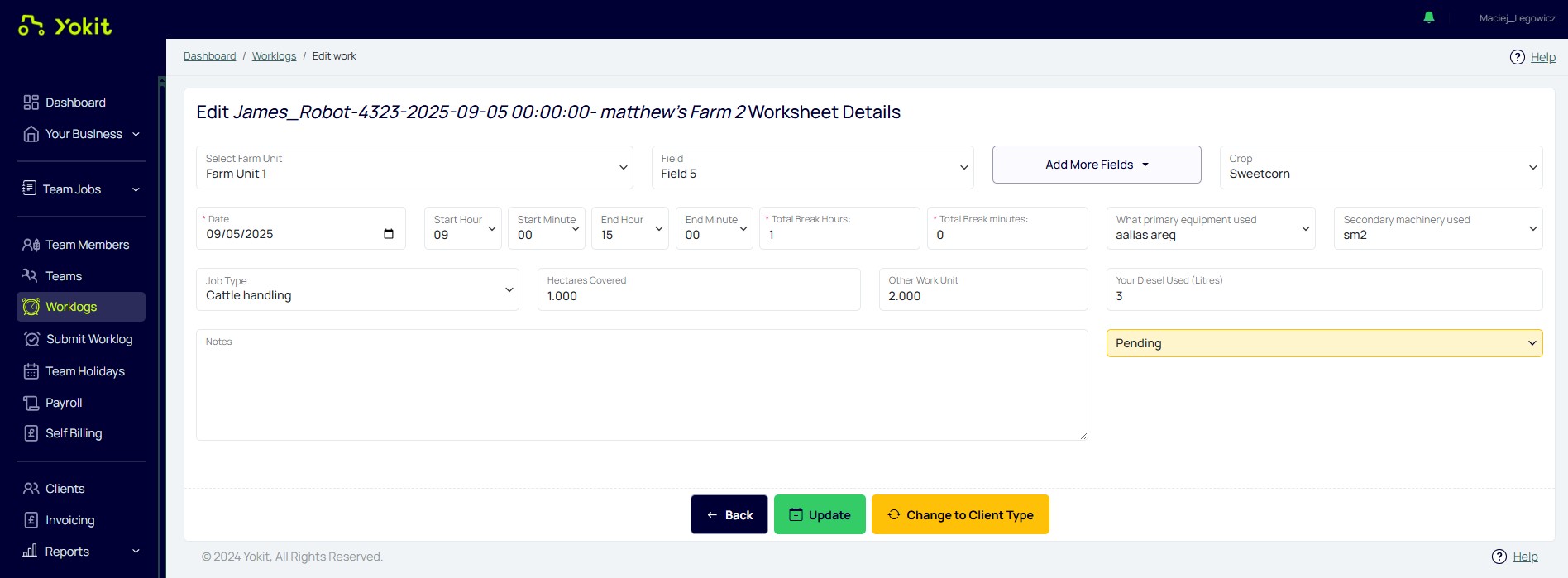Go to Team Members in sidebar

coord(87,245)
